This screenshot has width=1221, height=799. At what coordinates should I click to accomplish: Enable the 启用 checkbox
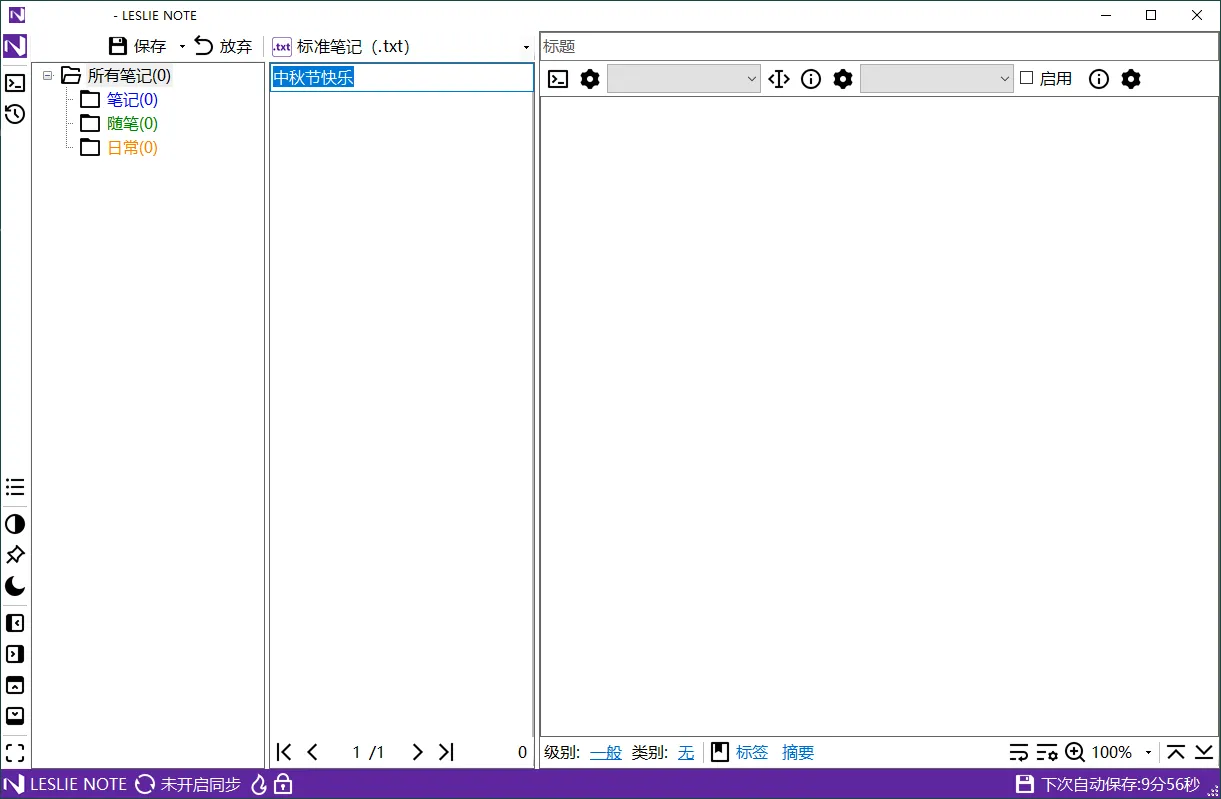[x=1026, y=78]
